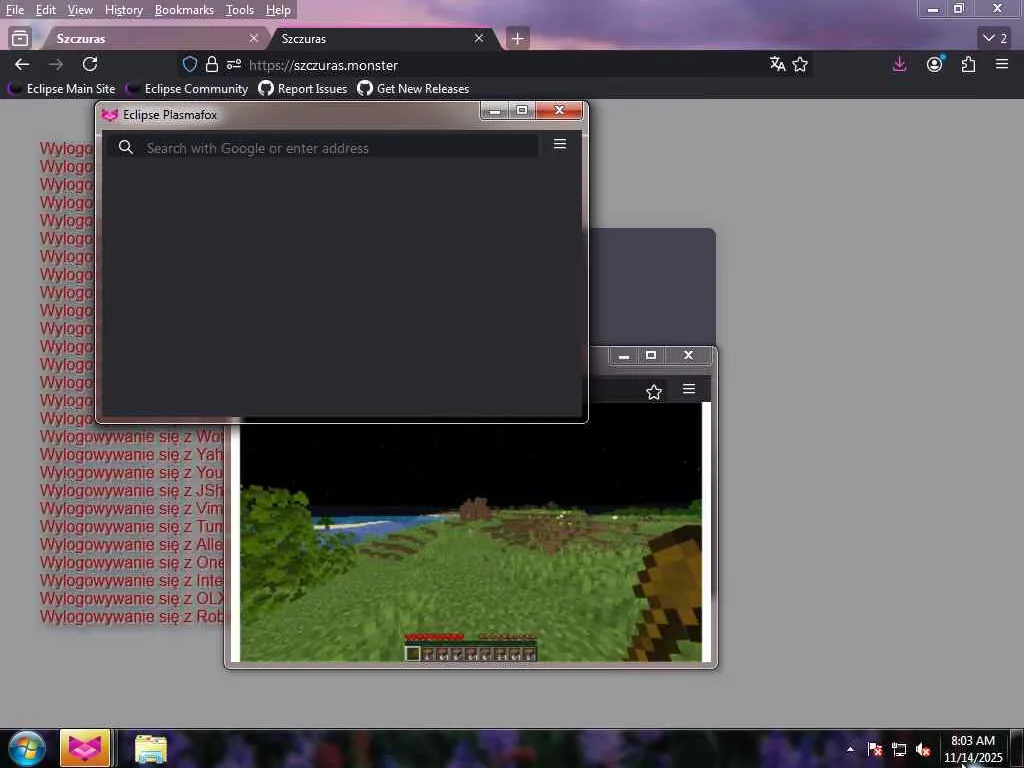Minimize the Minecraft video popup window
1024x768 pixels.
click(x=624, y=356)
